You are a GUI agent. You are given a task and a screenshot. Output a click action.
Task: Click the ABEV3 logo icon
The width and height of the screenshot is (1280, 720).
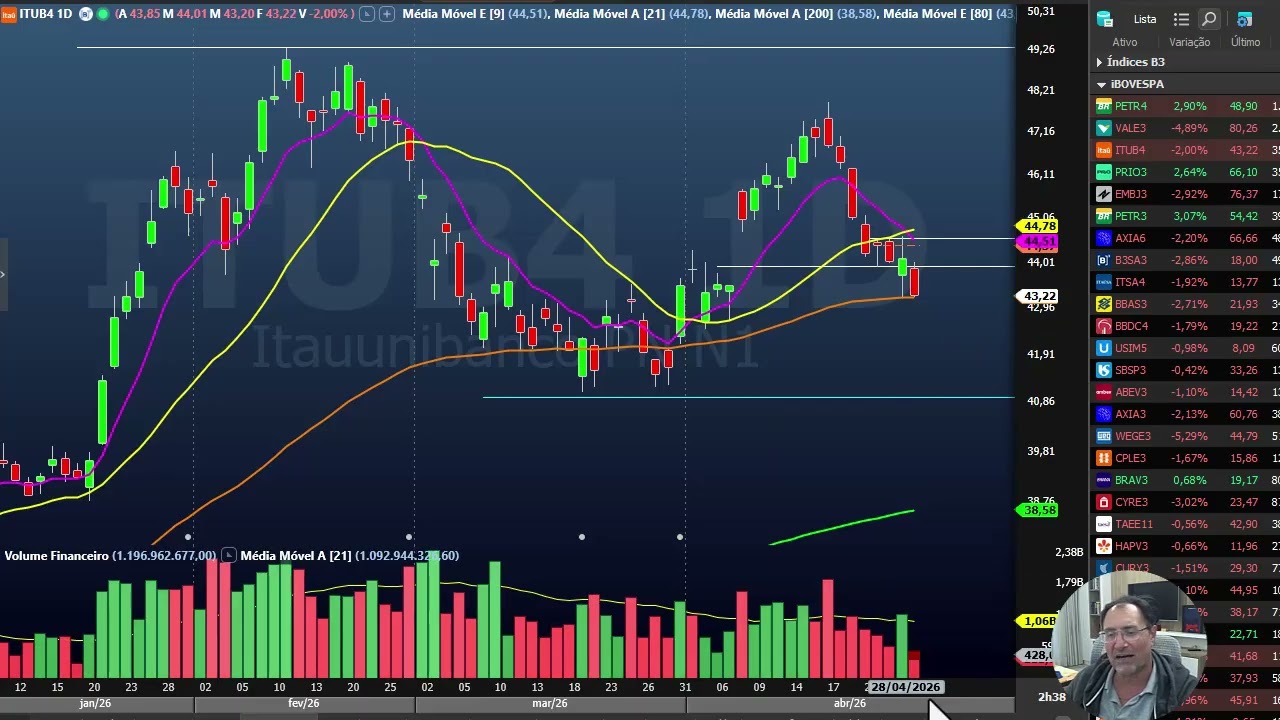pos(1104,392)
